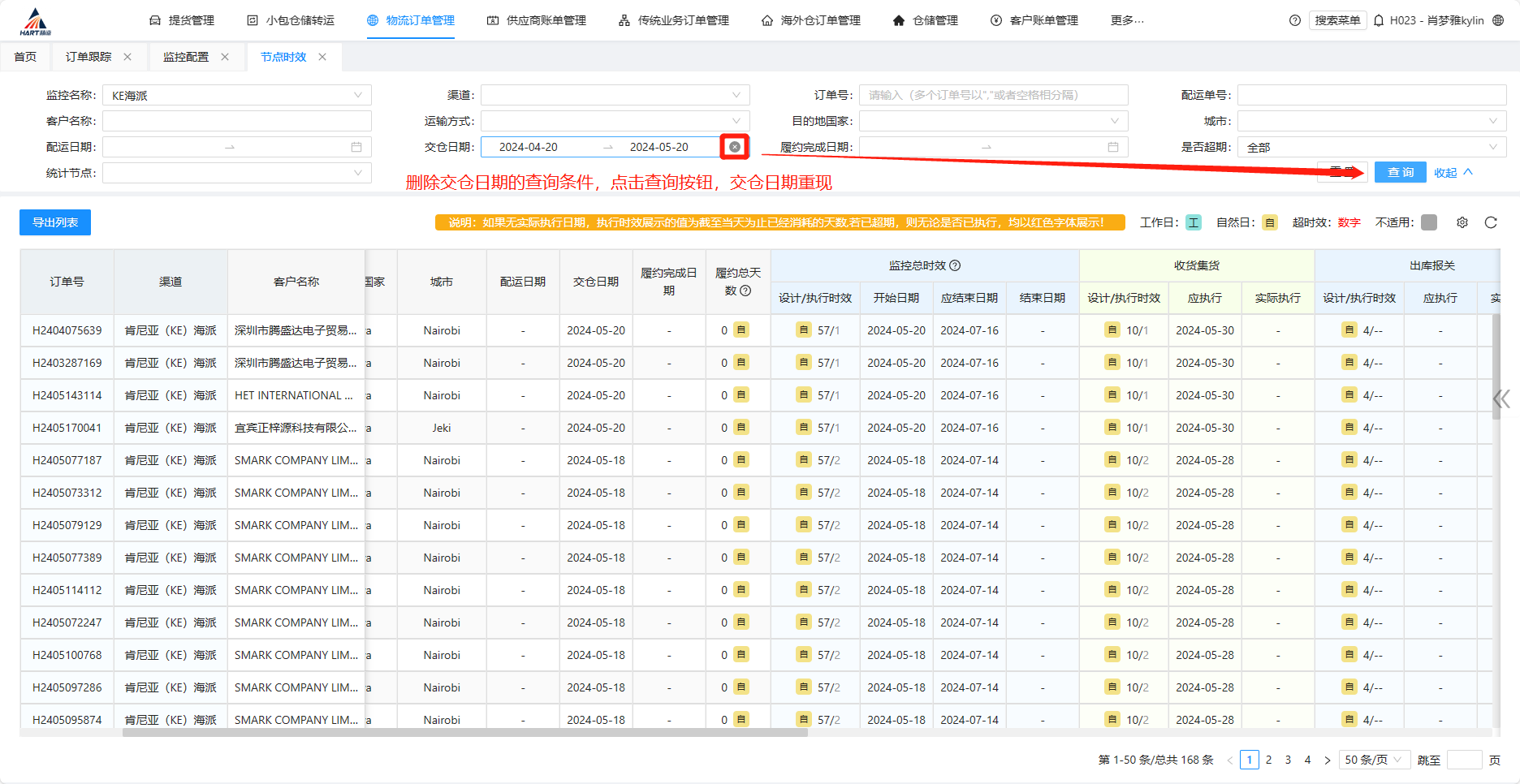Switch to 监控配置 tab
1520x784 pixels.
(x=185, y=57)
